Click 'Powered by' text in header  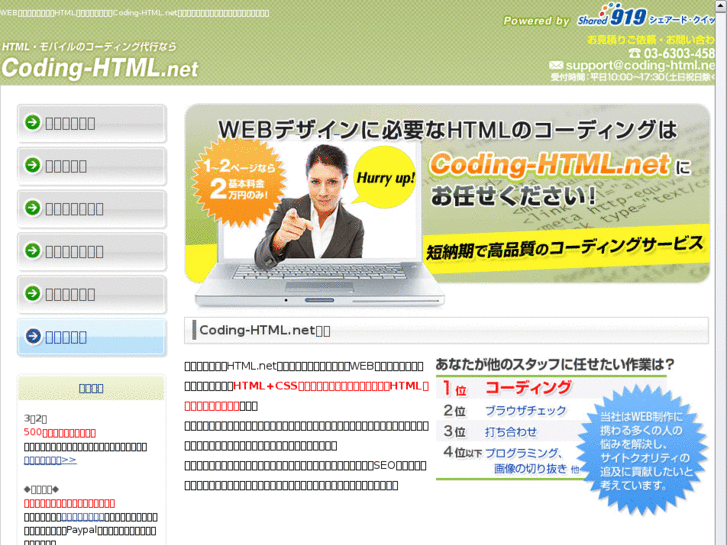536,21
